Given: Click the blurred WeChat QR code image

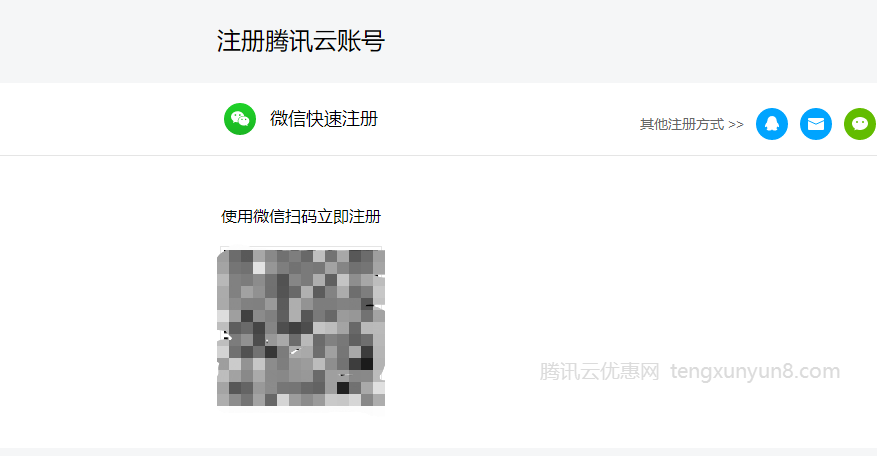Looking at the screenshot, I should click(x=301, y=328).
